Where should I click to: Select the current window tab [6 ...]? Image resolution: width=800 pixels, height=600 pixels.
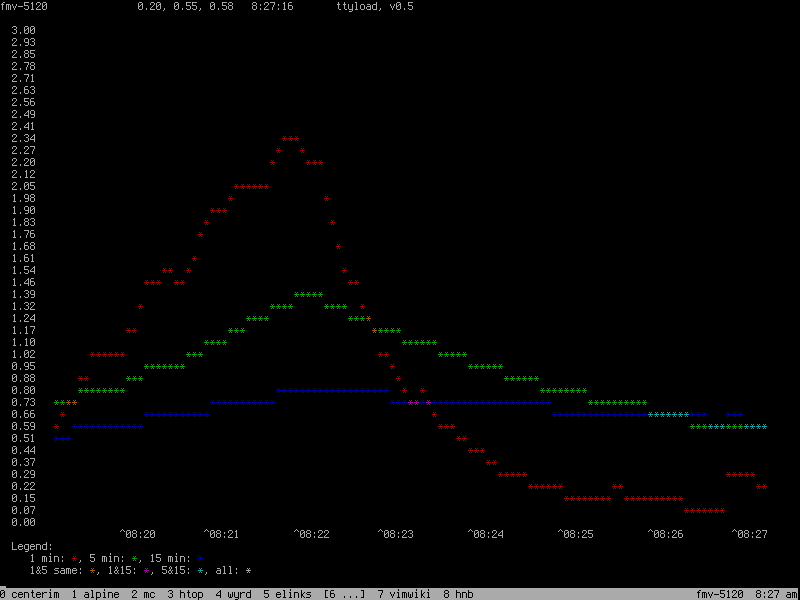[344, 594]
